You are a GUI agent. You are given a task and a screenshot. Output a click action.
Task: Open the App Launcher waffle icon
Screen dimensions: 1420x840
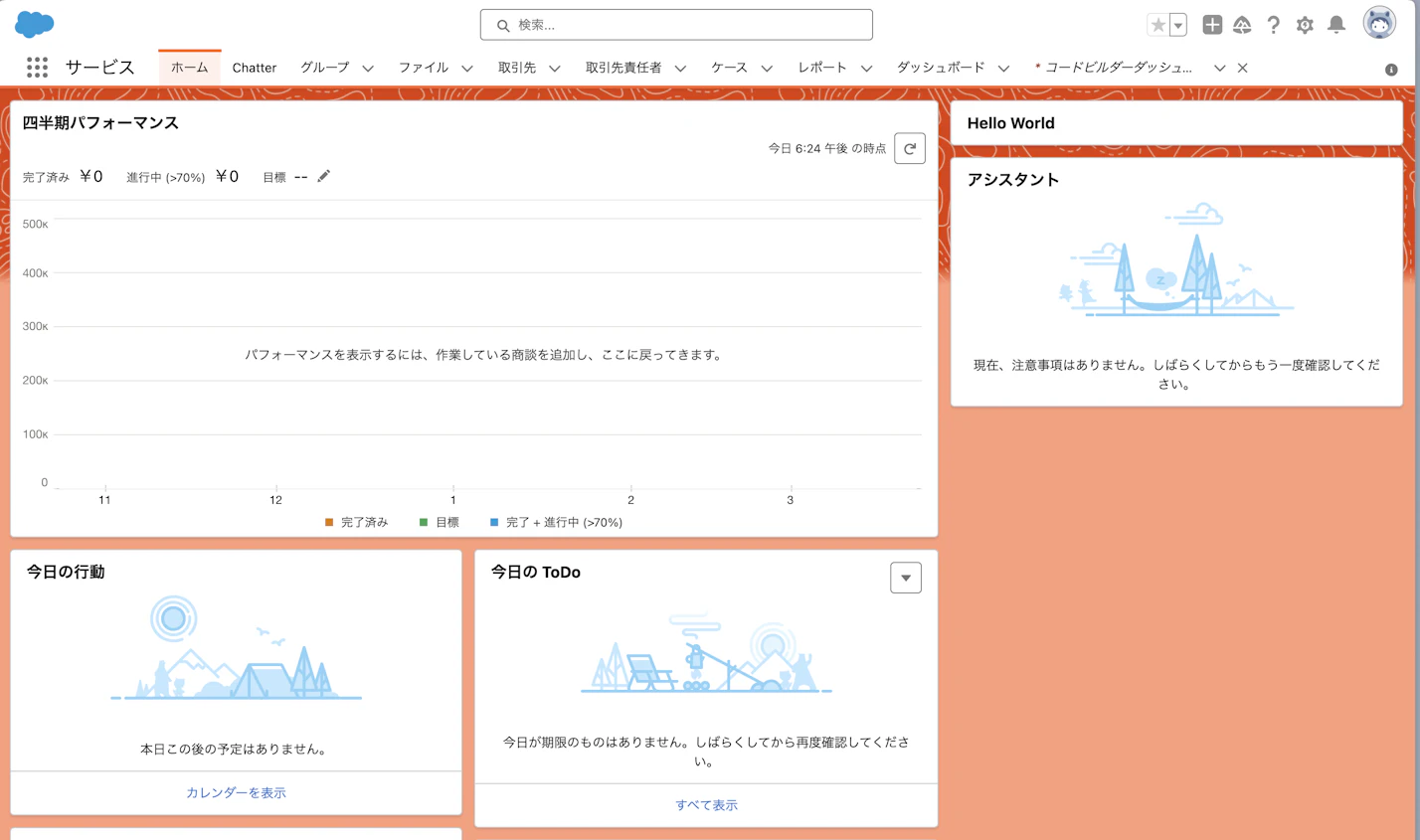coord(37,67)
